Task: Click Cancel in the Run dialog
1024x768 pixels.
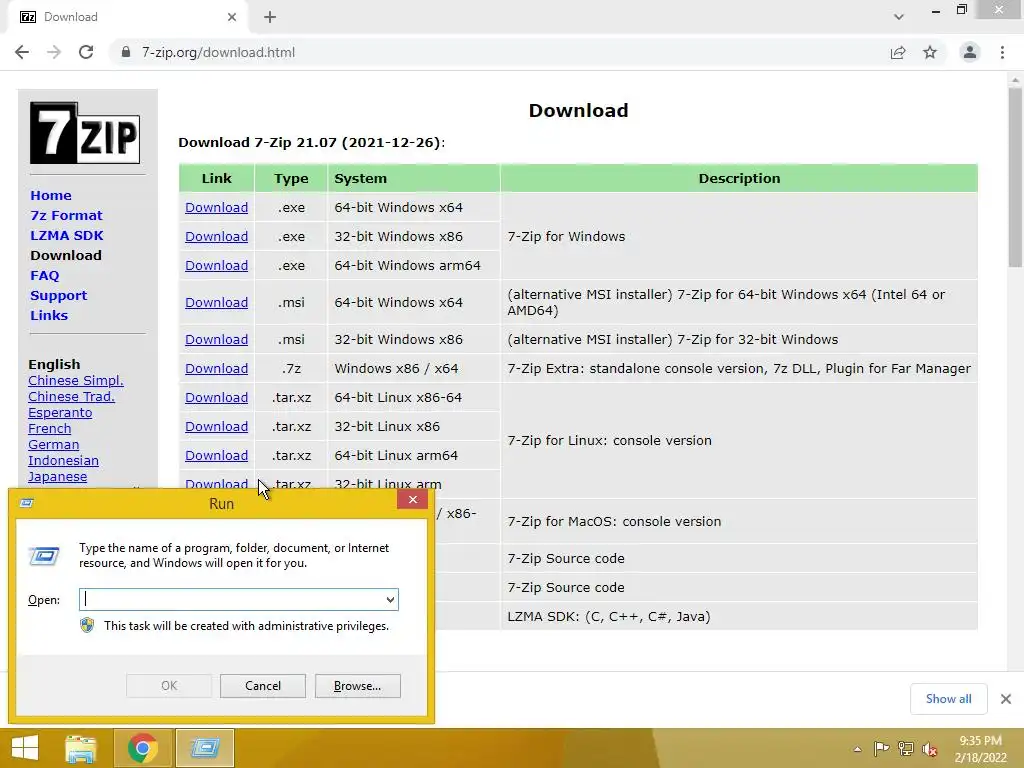Action: point(263,686)
